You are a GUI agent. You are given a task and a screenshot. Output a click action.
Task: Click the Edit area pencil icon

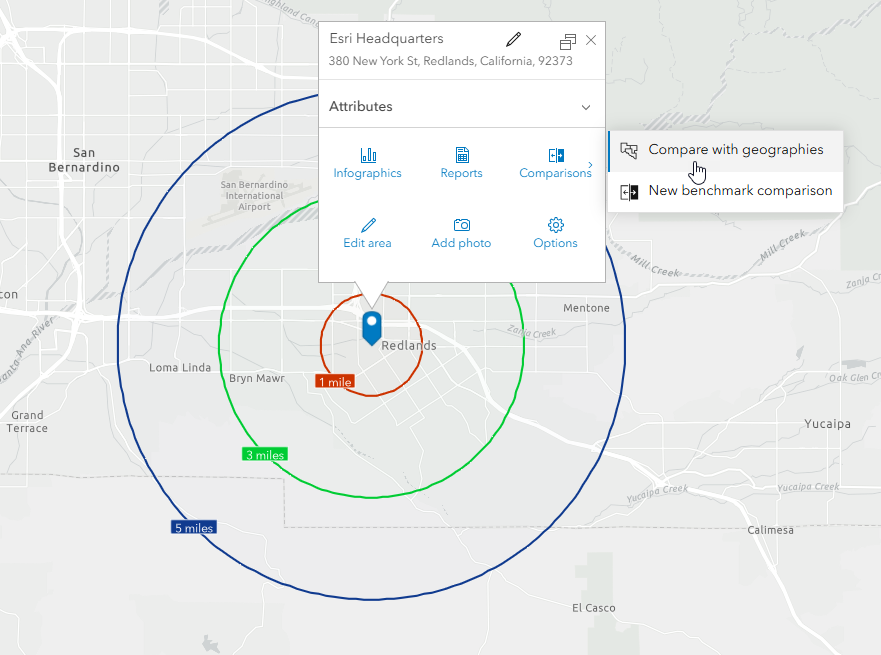click(369, 225)
